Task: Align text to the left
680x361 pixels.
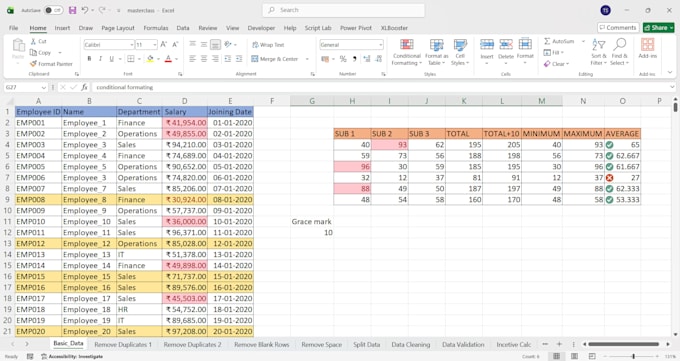Action: pos(193,59)
